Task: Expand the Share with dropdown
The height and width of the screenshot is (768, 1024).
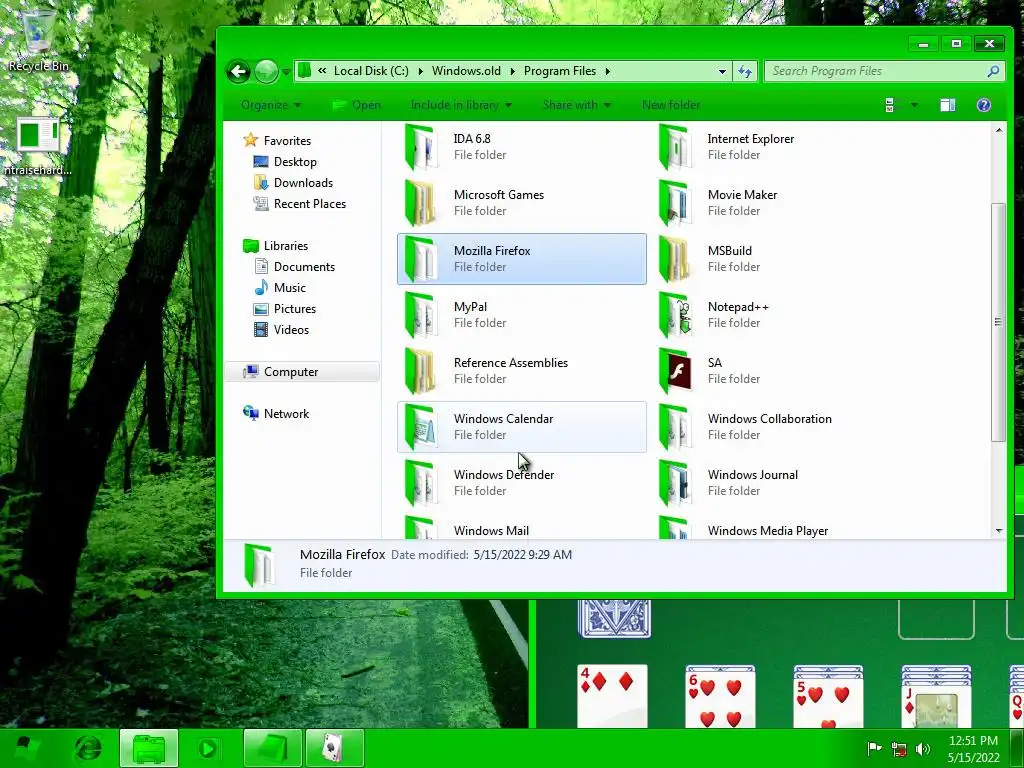Action: coord(577,105)
